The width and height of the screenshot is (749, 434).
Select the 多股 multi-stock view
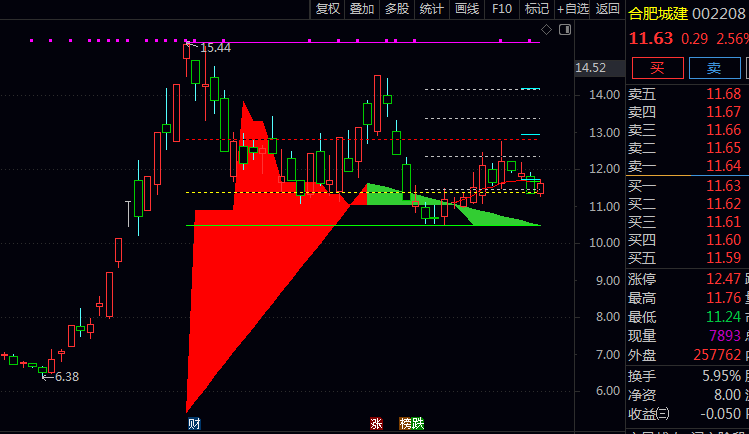coord(397,9)
